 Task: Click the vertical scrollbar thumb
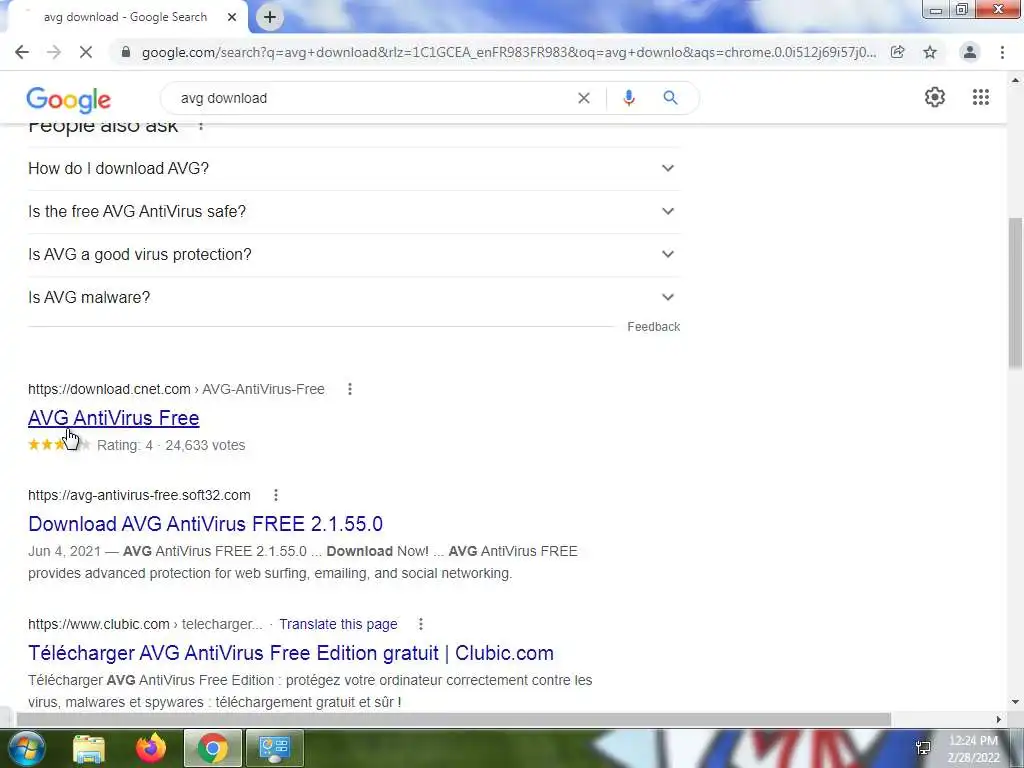coord(1016,293)
